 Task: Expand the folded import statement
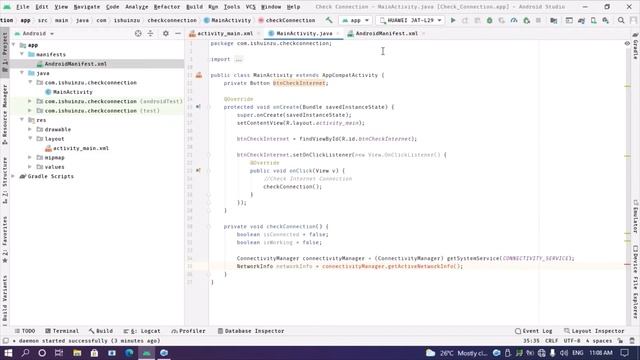click(x=239, y=59)
